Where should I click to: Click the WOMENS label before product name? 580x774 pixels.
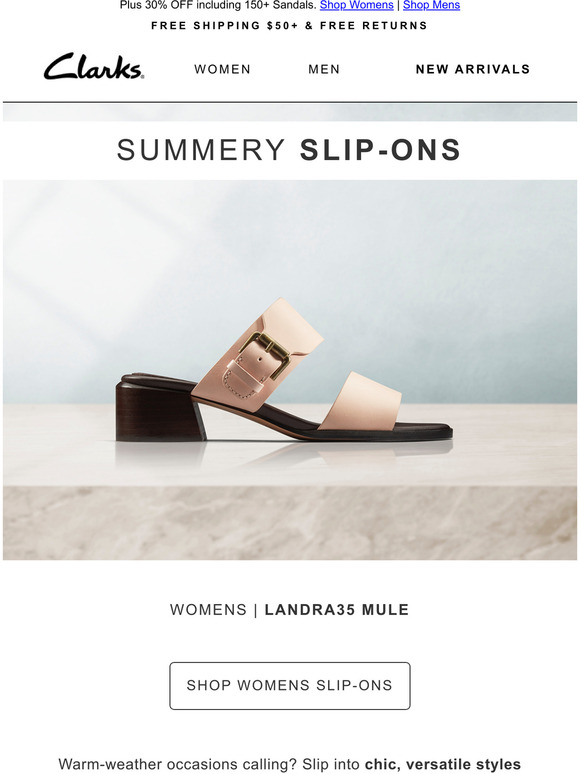coord(208,610)
